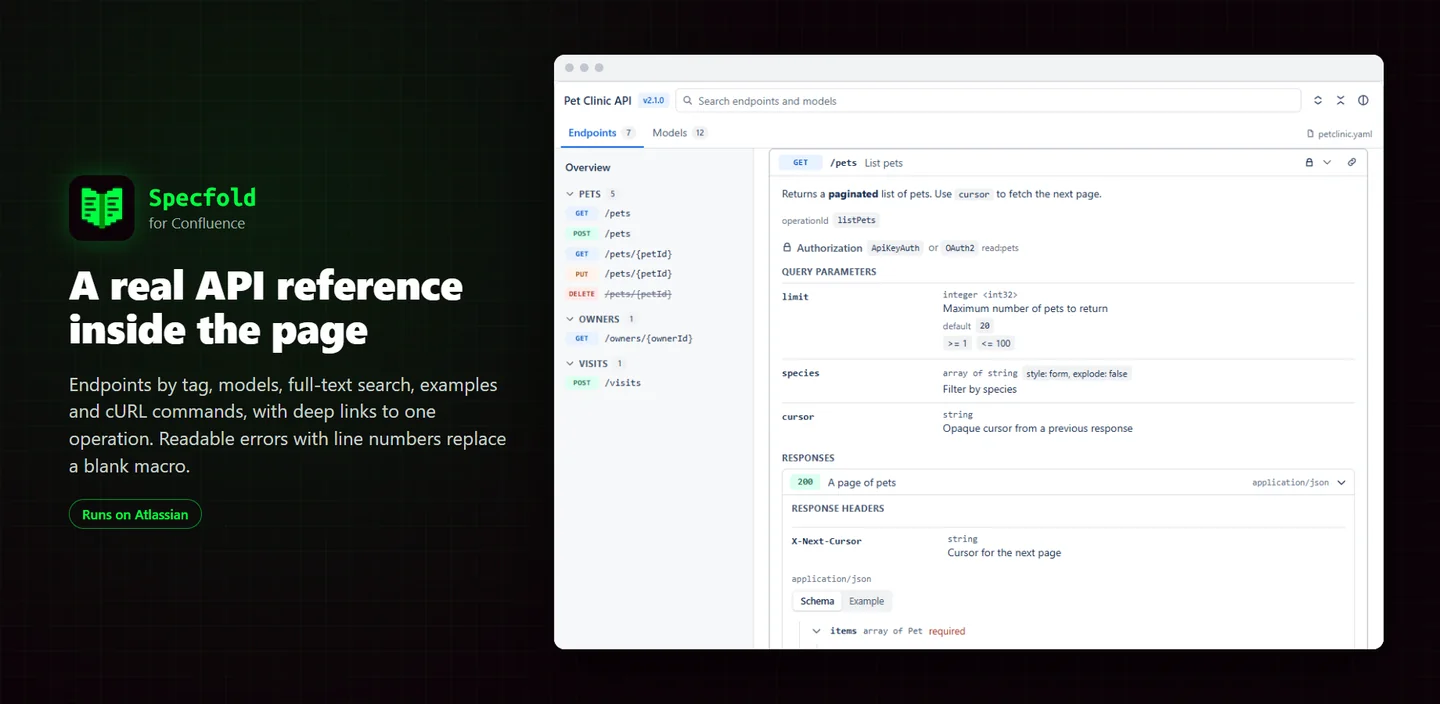Click the '>= 1' constraint chip
Image resolution: width=1440 pixels, height=704 pixels.
tap(957, 343)
